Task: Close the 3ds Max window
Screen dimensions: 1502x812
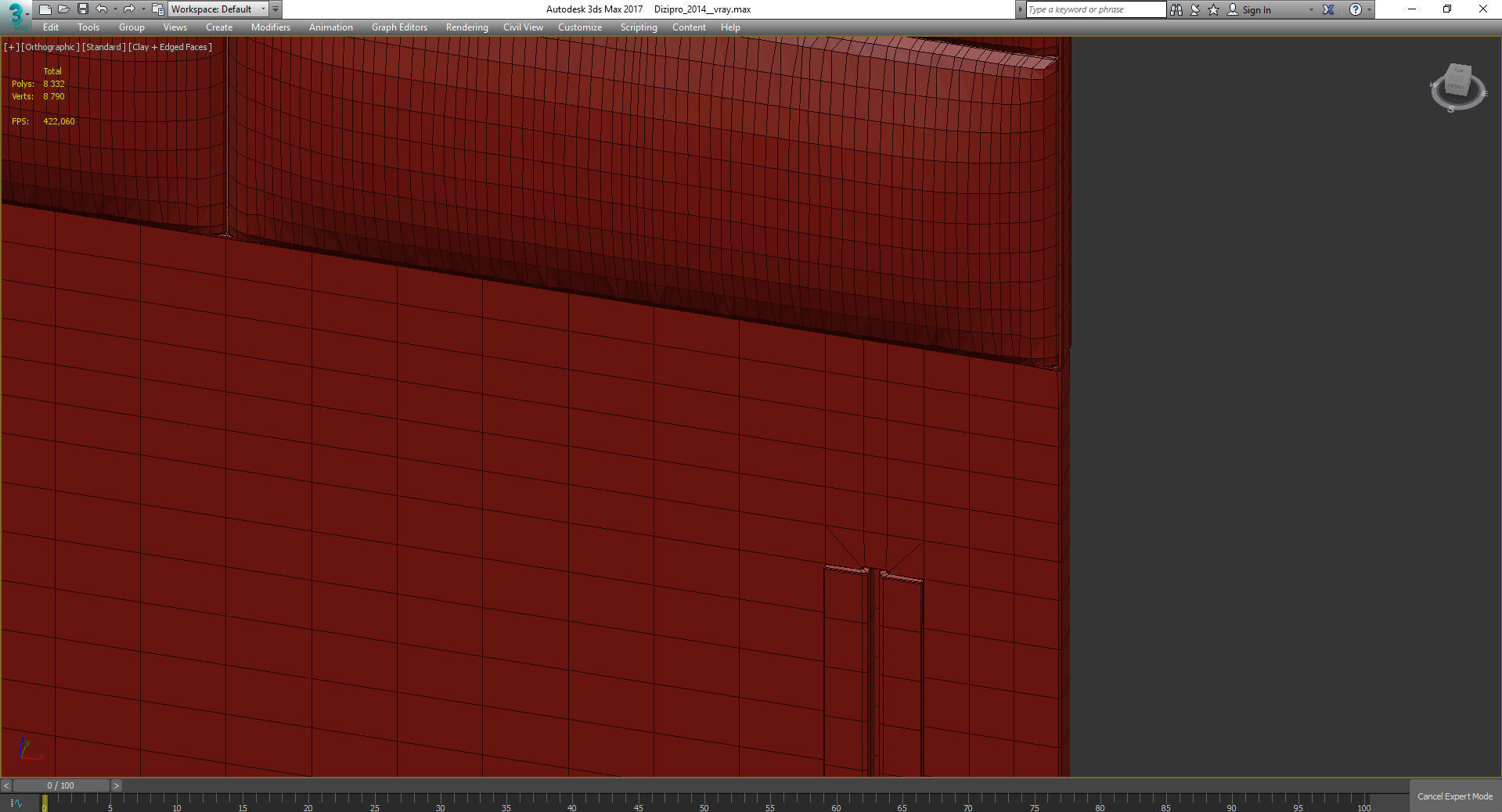Action: pos(1483,9)
